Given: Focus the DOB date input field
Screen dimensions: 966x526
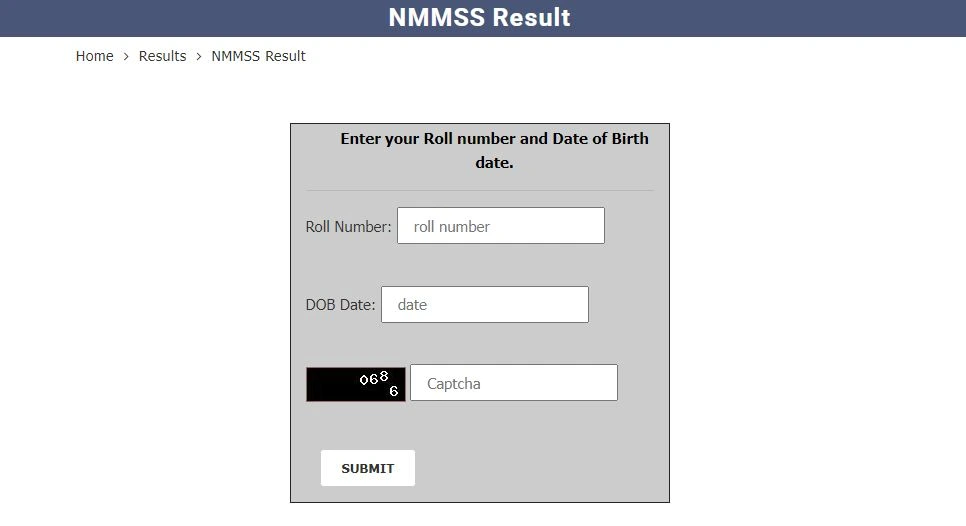Looking at the screenshot, I should click(x=484, y=305).
